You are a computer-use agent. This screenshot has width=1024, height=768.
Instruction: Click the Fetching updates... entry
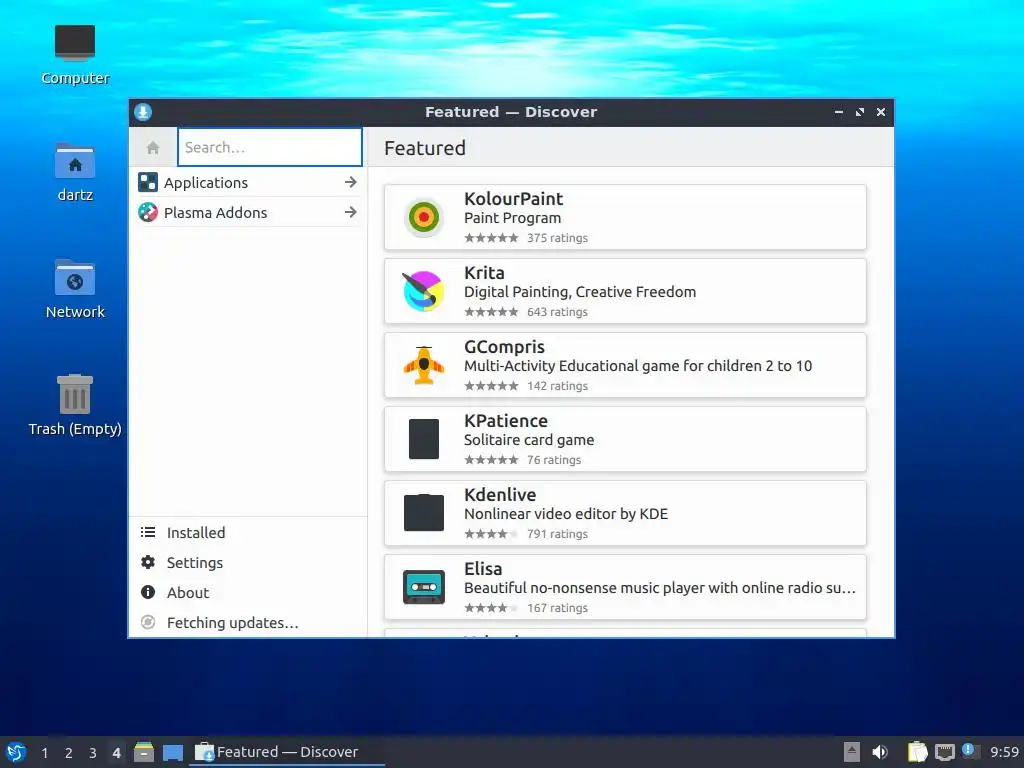point(248,622)
